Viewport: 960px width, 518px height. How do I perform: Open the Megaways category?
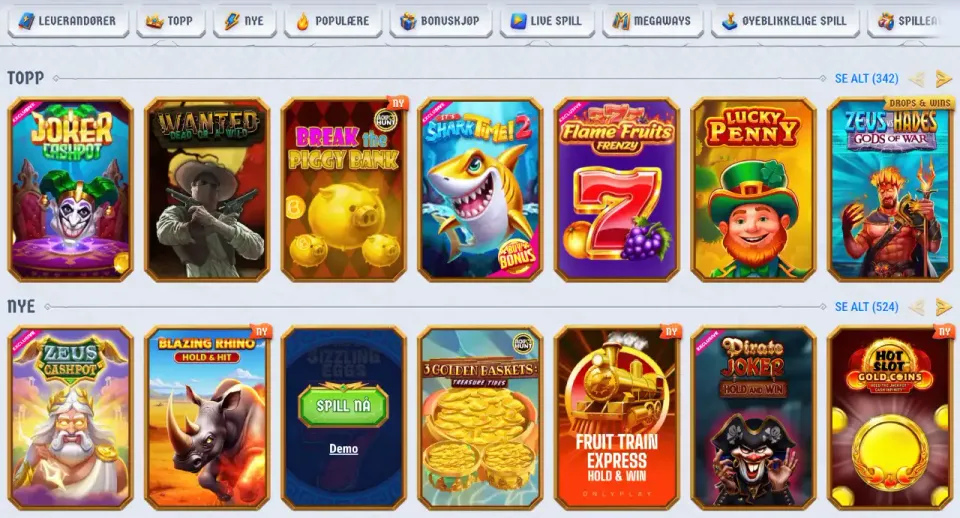pos(653,21)
